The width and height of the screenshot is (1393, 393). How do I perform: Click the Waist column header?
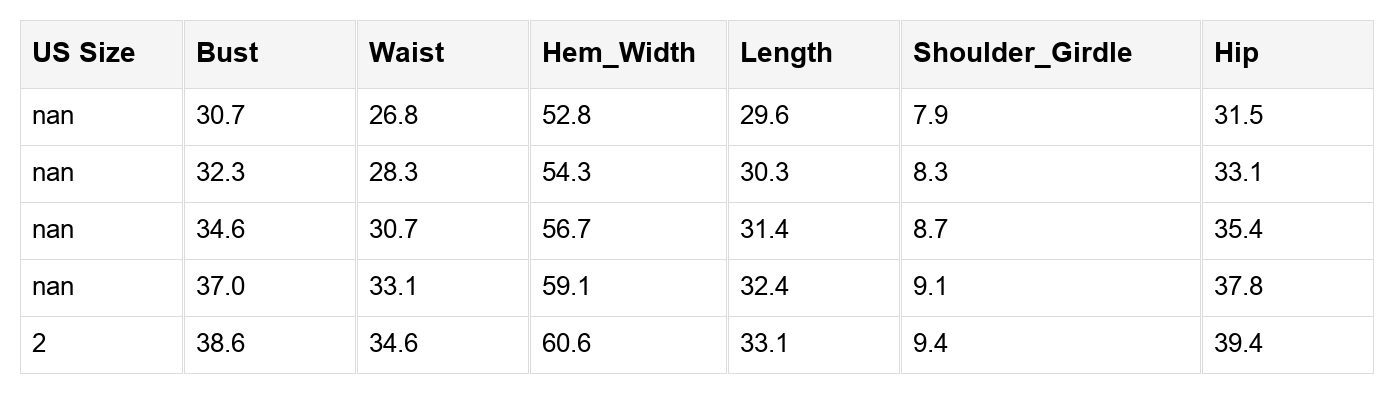443,54
